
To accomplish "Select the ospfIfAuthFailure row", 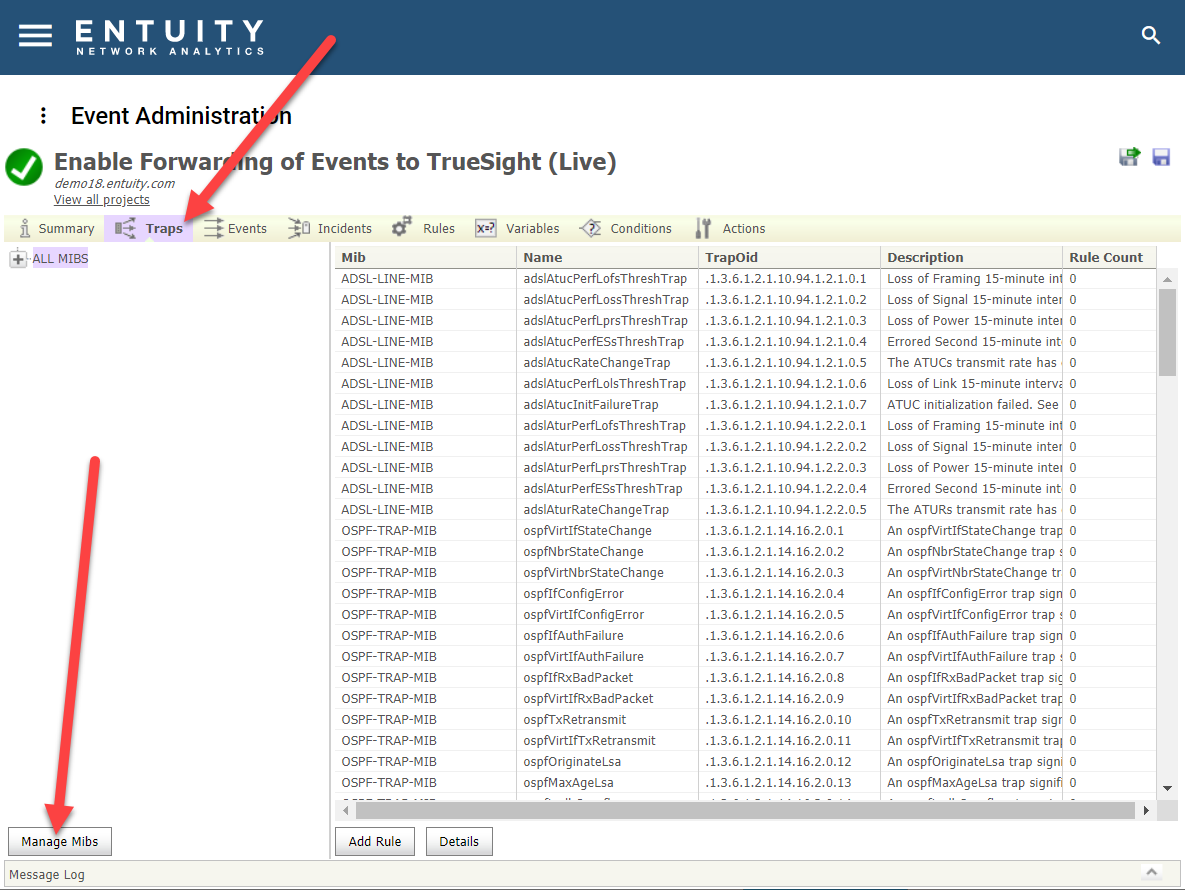I will click(745, 636).
